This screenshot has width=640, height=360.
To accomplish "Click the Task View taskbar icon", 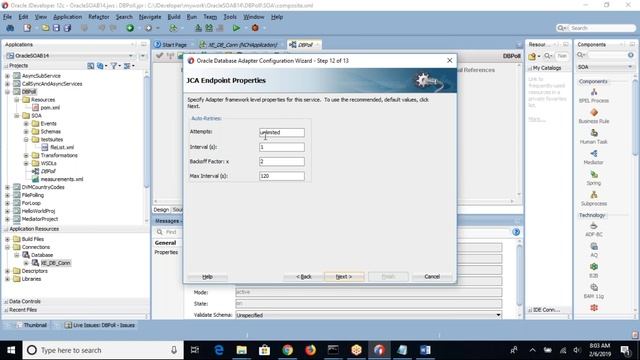I will click(x=195, y=350).
